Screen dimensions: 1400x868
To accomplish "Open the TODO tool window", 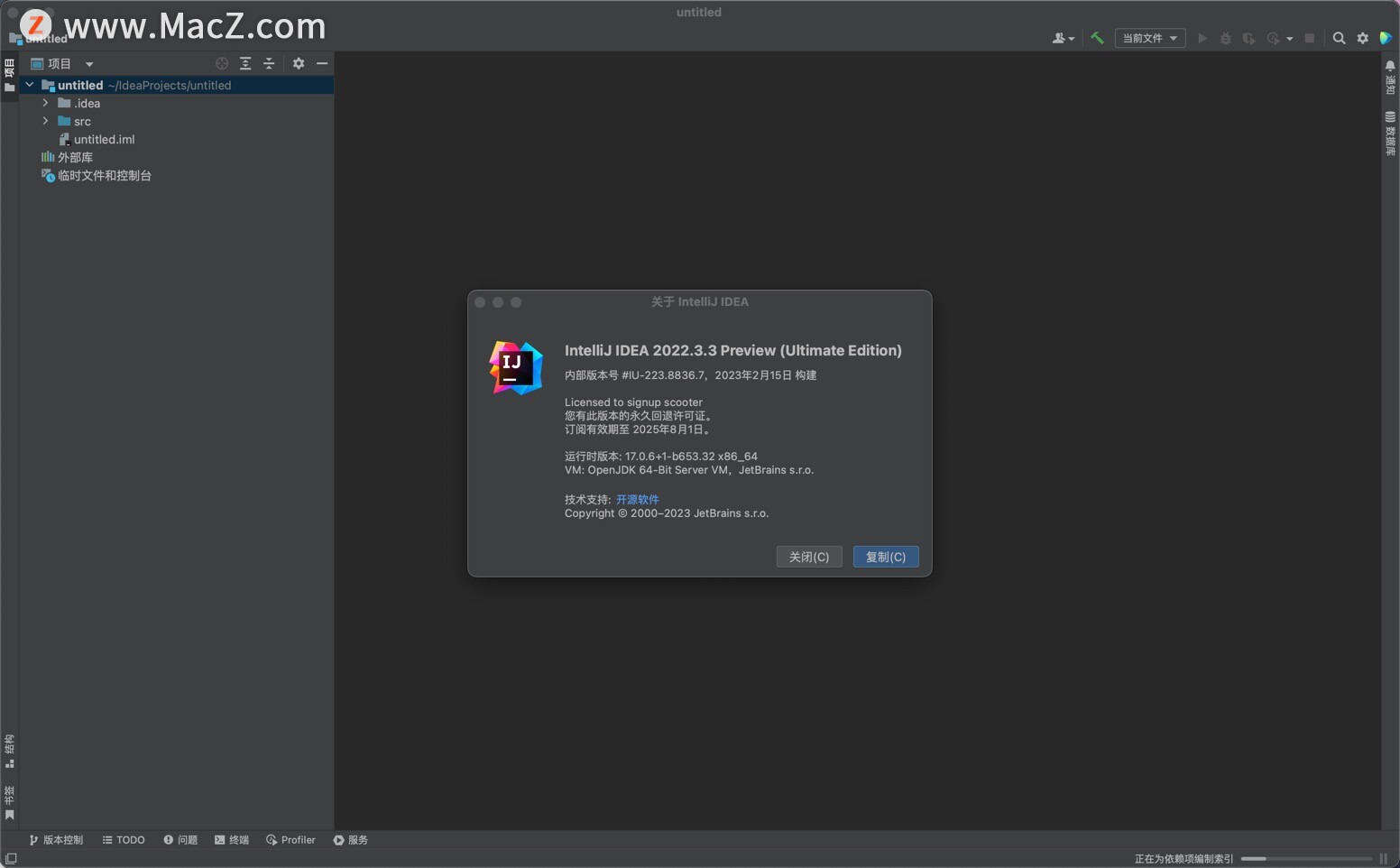I will pos(124,840).
